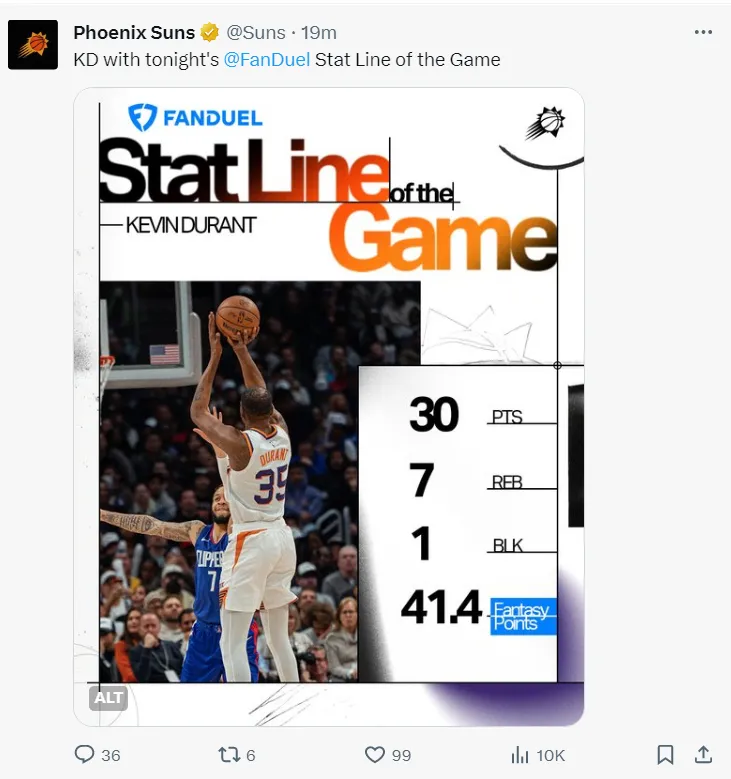The width and height of the screenshot is (731, 779).
Task: Bookmark this Suns tweet
Action: pyautogui.click(x=665, y=755)
